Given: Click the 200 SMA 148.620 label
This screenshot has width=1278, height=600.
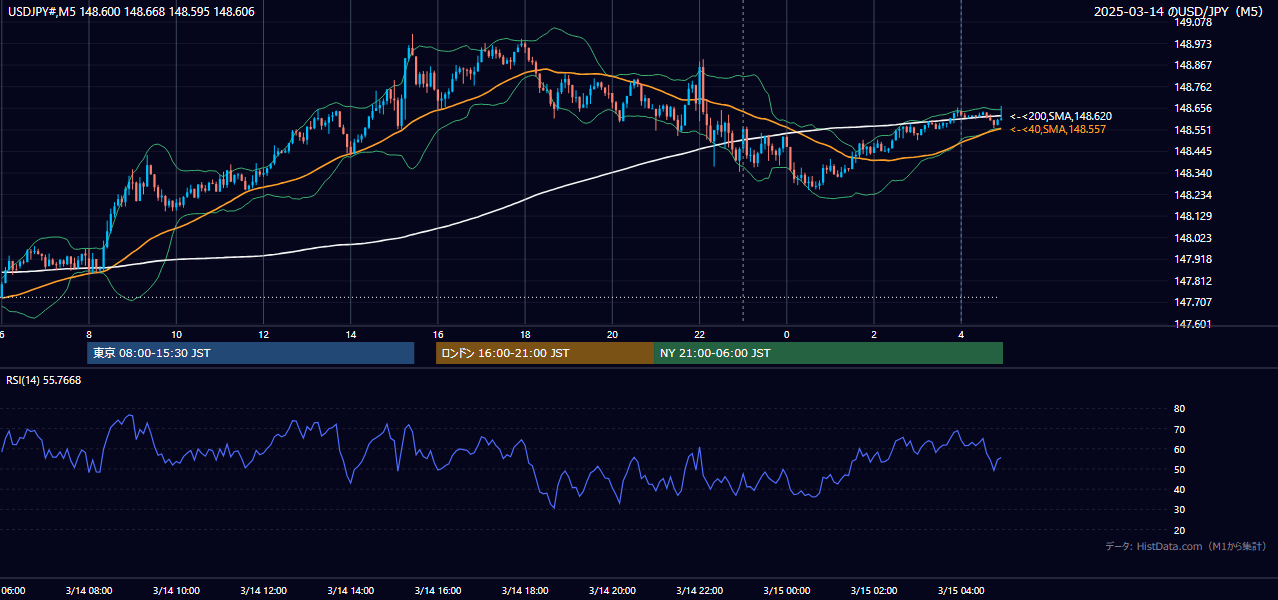Looking at the screenshot, I should (x=1060, y=117).
